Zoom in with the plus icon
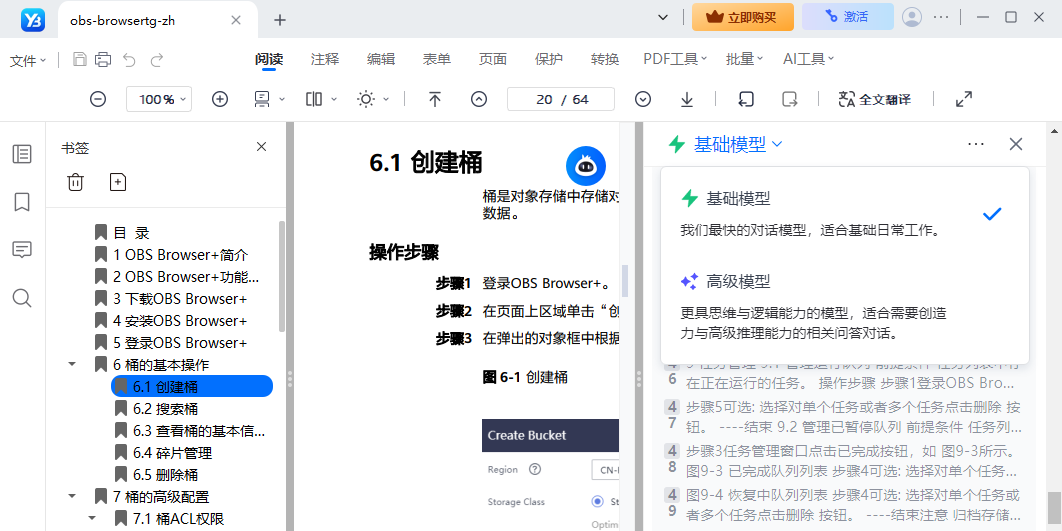This screenshot has height=531, width=1062. click(x=220, y=99)
